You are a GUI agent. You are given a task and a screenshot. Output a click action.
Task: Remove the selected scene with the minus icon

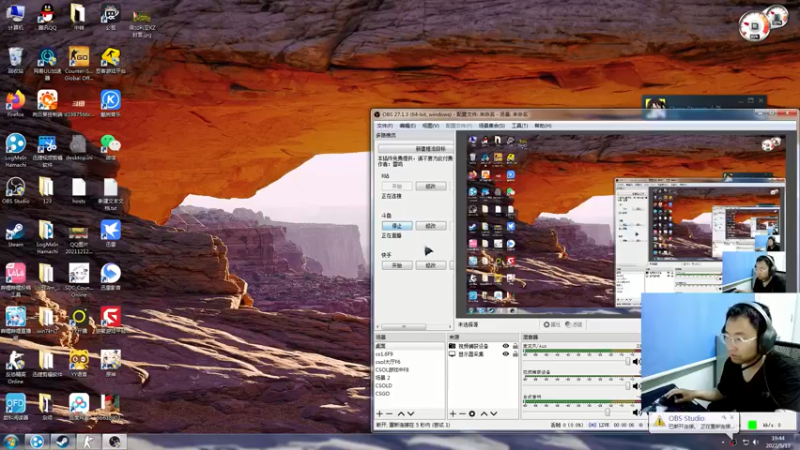389,414
